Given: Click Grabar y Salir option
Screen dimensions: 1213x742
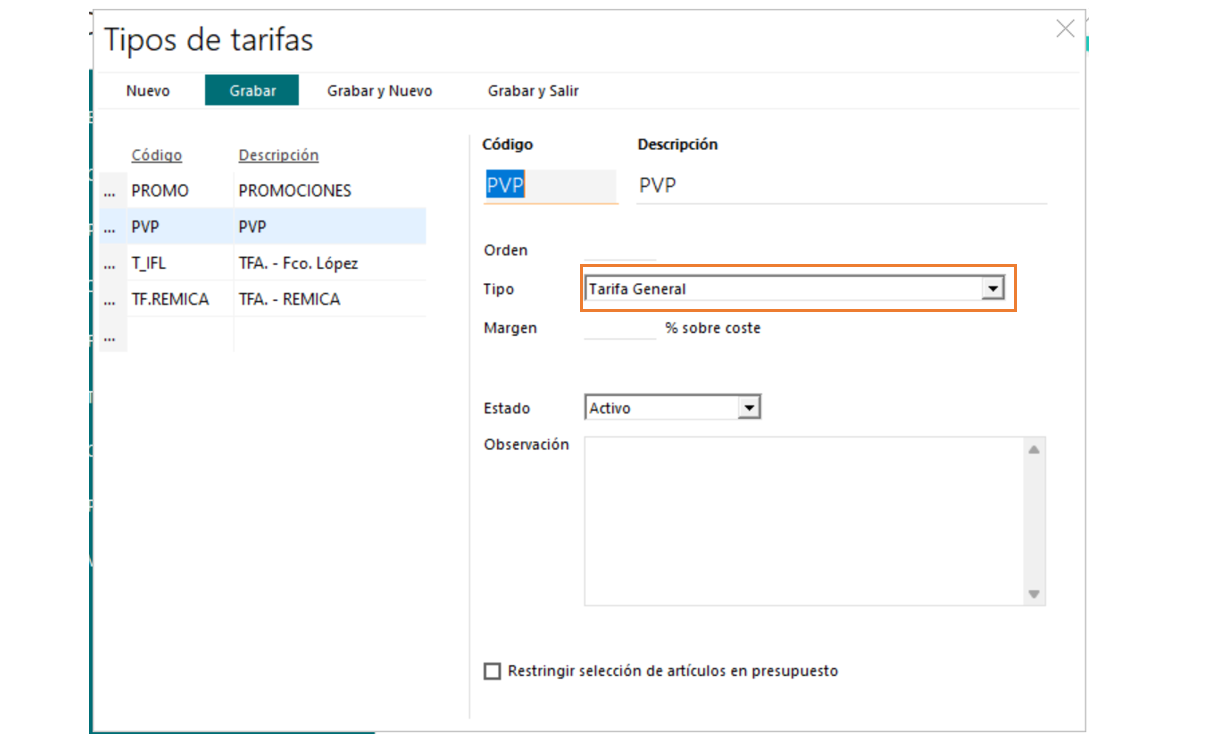Looking at the screenshot, I should point(533,91).
